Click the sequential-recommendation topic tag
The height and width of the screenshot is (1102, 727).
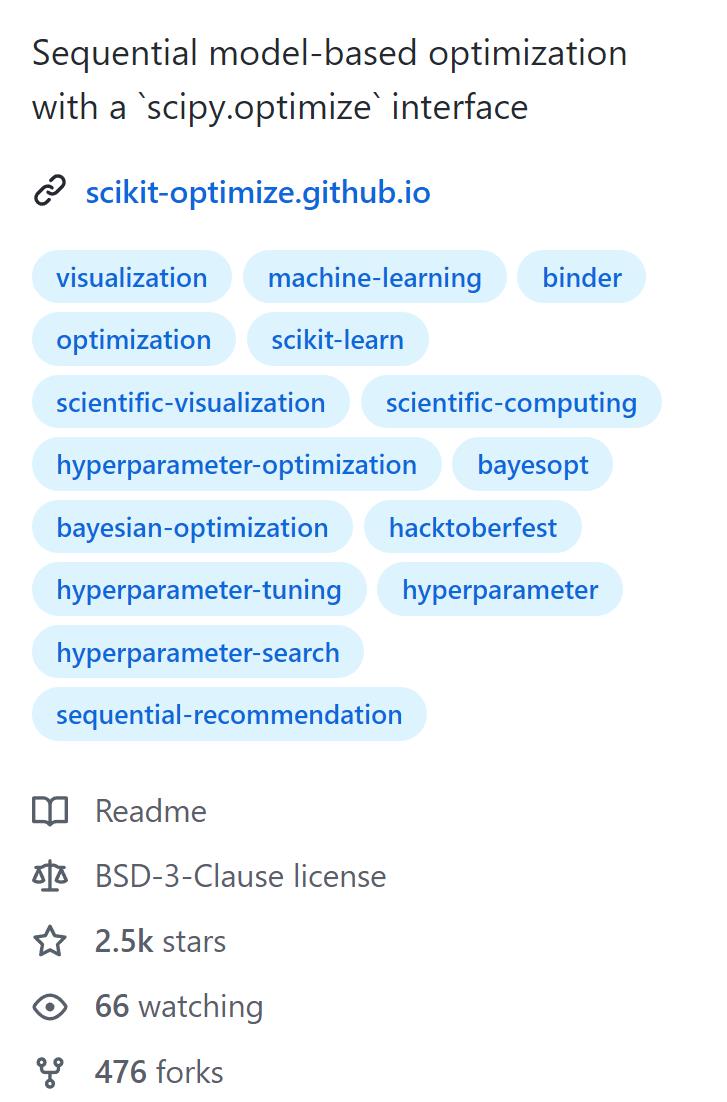click(229, 714)
